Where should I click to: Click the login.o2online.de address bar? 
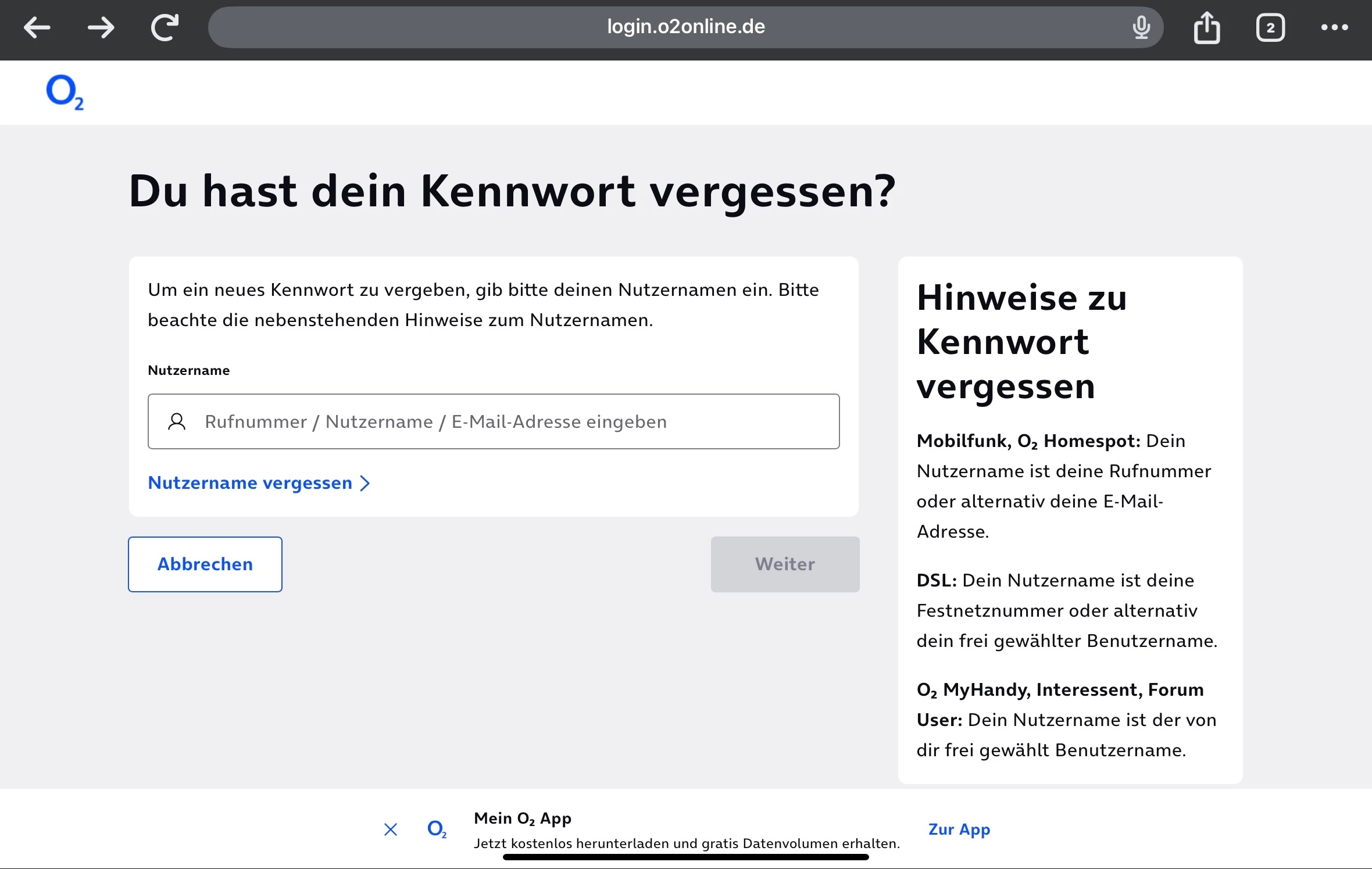point(685,27)
